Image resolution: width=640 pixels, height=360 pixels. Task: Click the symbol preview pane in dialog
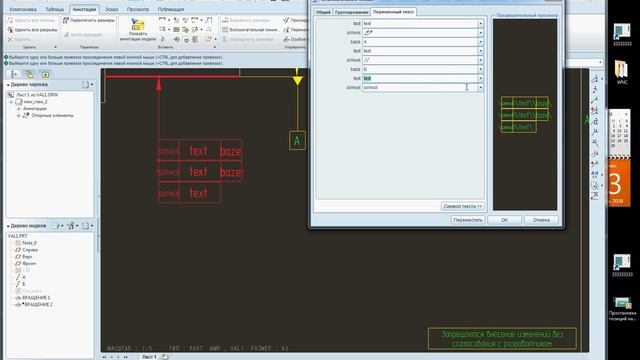click(x=525, y=114)
